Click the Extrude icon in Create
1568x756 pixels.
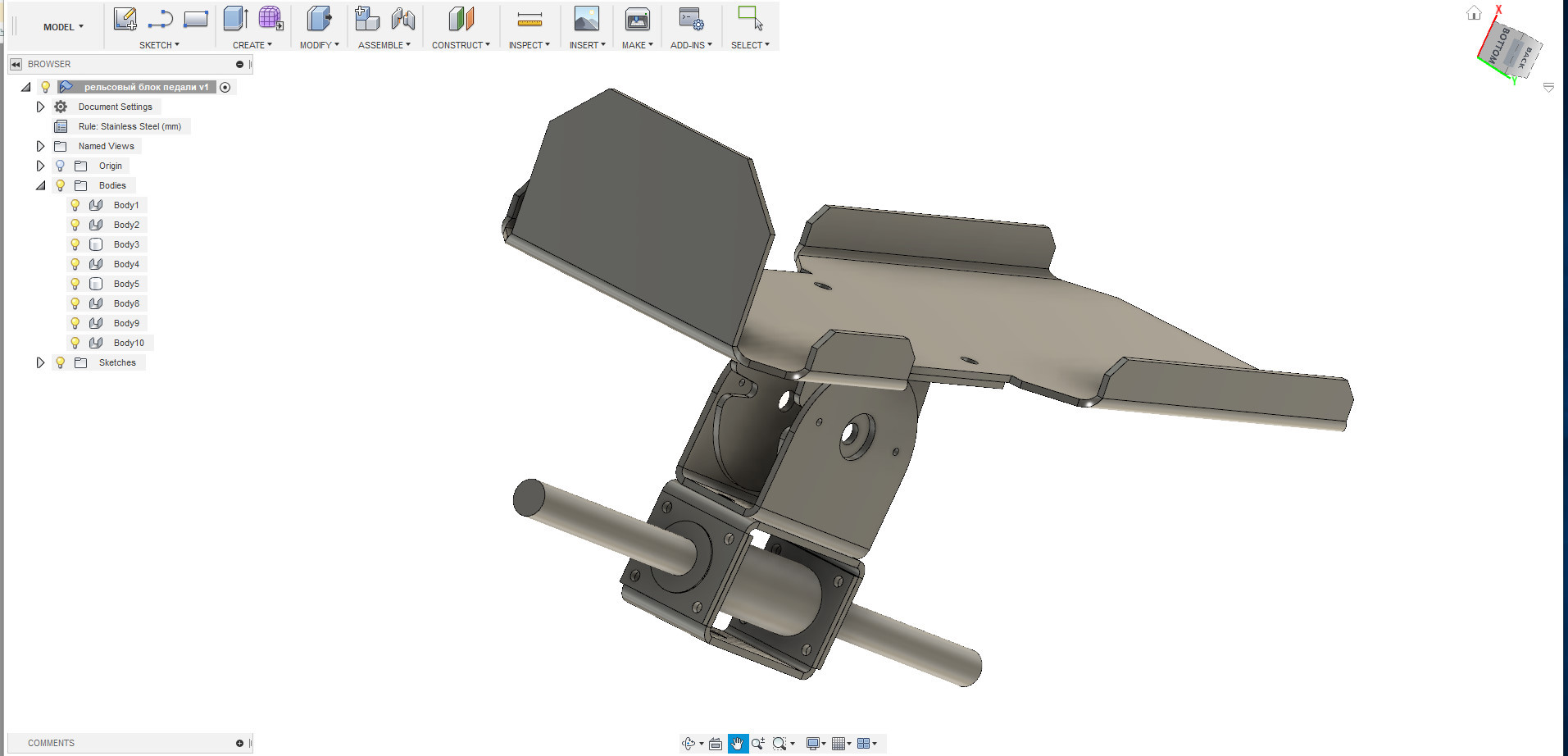[x=236, y=18]
